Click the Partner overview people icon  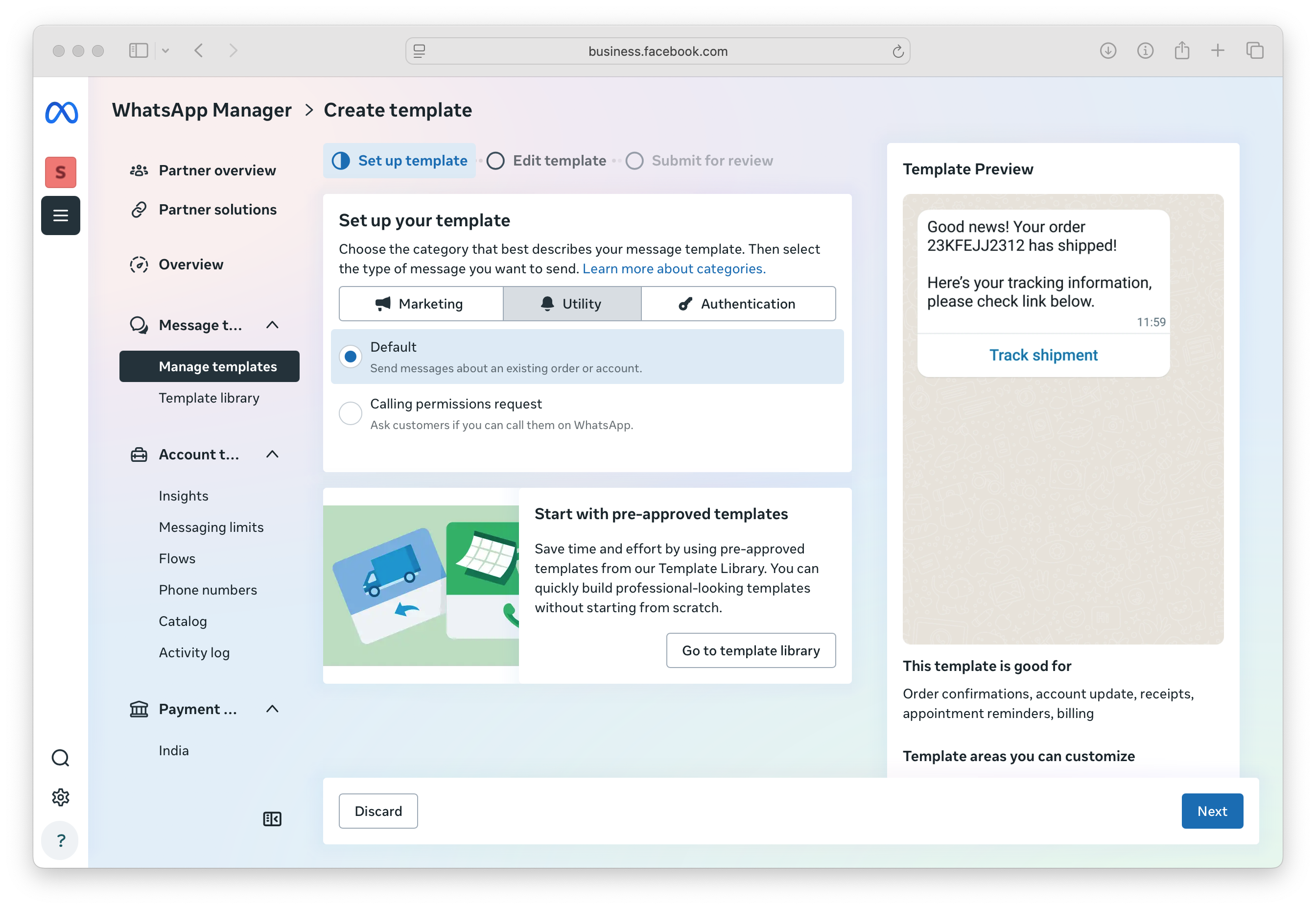(x=139, y=170)
